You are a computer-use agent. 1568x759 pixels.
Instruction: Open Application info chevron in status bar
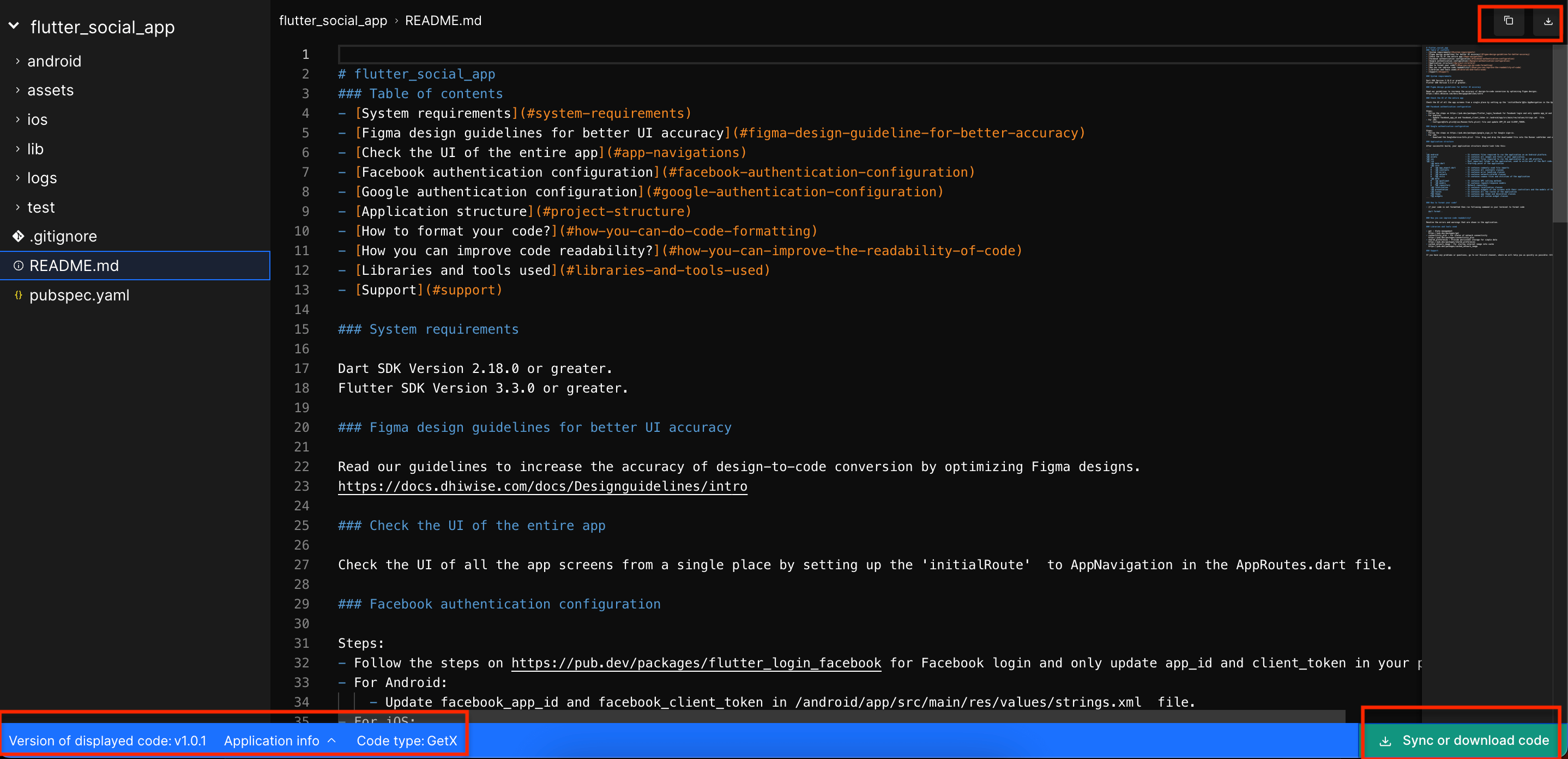click(331, 741)
